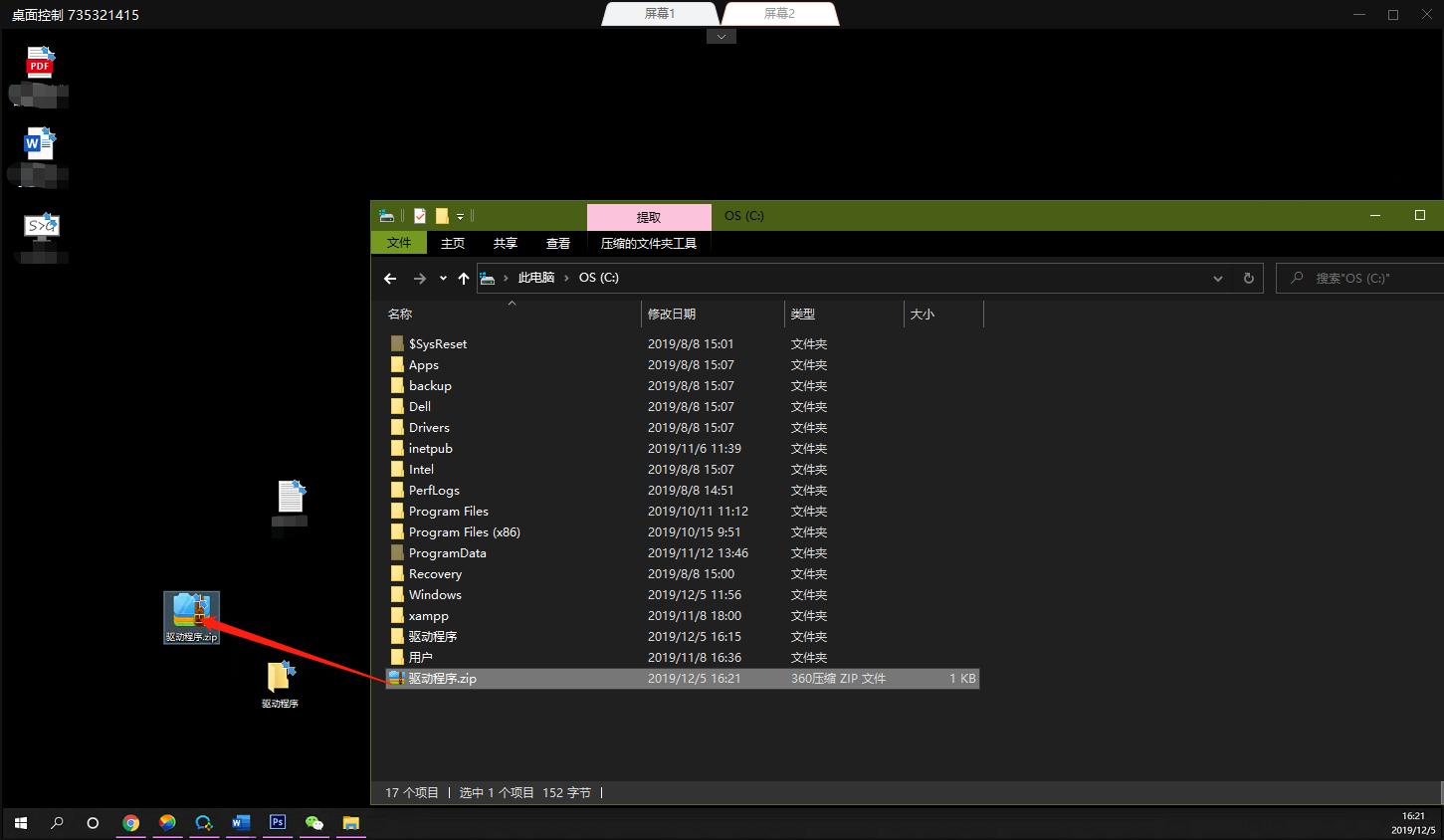The width and height of the screenshot is (1444, 840).
Task: Open taskbar search magnifier
Action: tap(57, 823)
